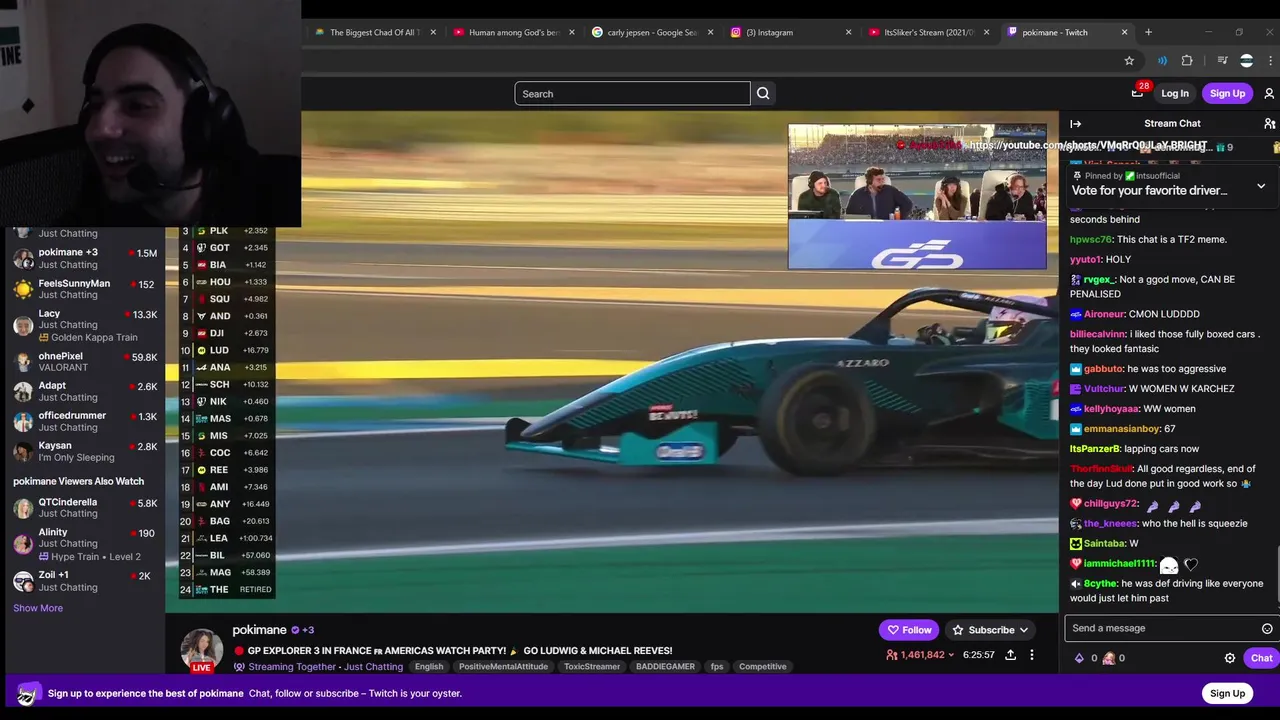1280x720 pixels.
Task: Bookmark this page with the star
Action: 1129,60
